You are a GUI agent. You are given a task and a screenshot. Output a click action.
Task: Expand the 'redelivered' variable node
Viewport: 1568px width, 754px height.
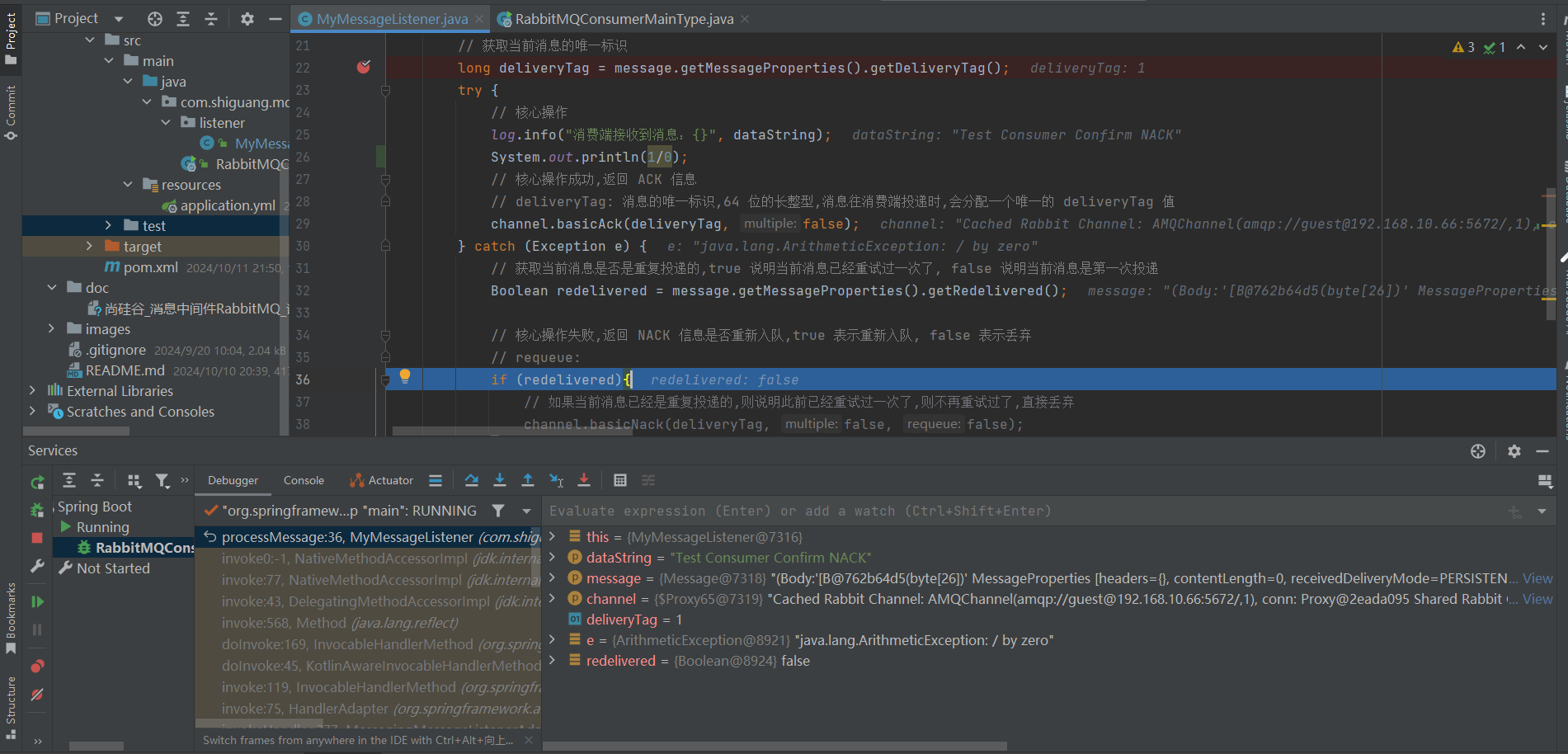click(553, 660)
